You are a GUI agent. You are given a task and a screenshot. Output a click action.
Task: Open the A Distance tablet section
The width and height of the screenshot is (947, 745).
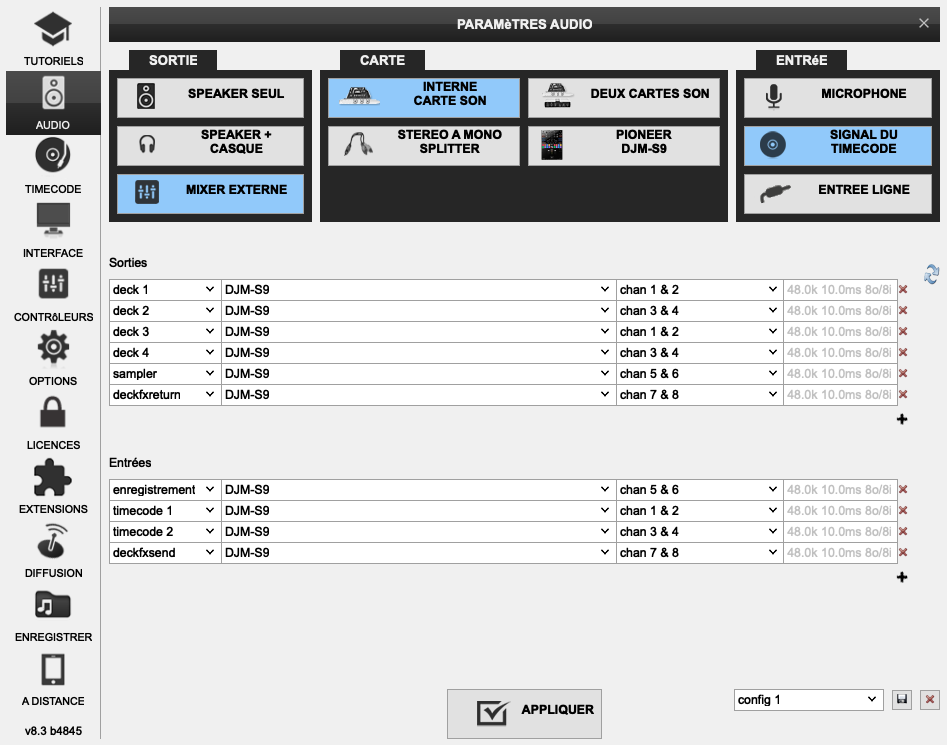click(53, 679)
